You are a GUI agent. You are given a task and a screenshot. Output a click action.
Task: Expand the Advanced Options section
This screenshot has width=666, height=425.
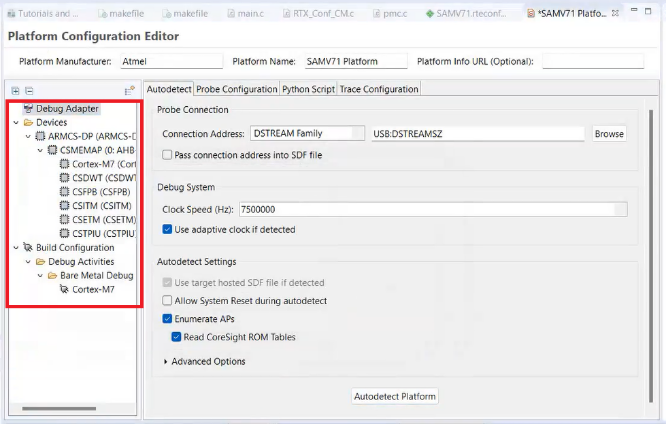click(166, 361)
